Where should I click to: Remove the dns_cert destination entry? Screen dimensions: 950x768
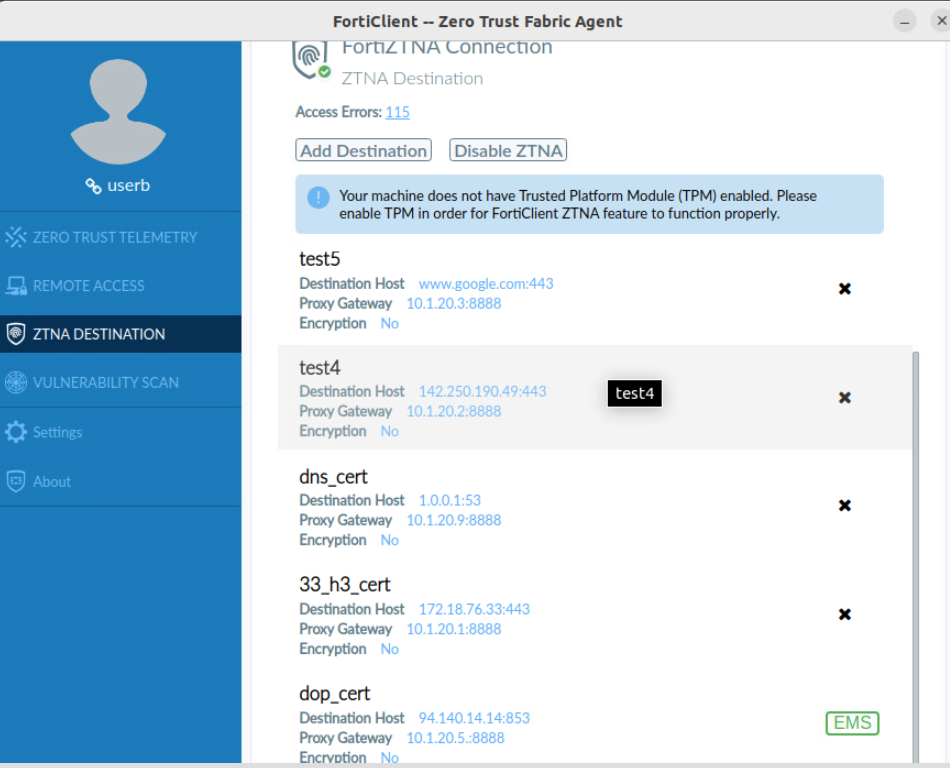tap(844, 506)
